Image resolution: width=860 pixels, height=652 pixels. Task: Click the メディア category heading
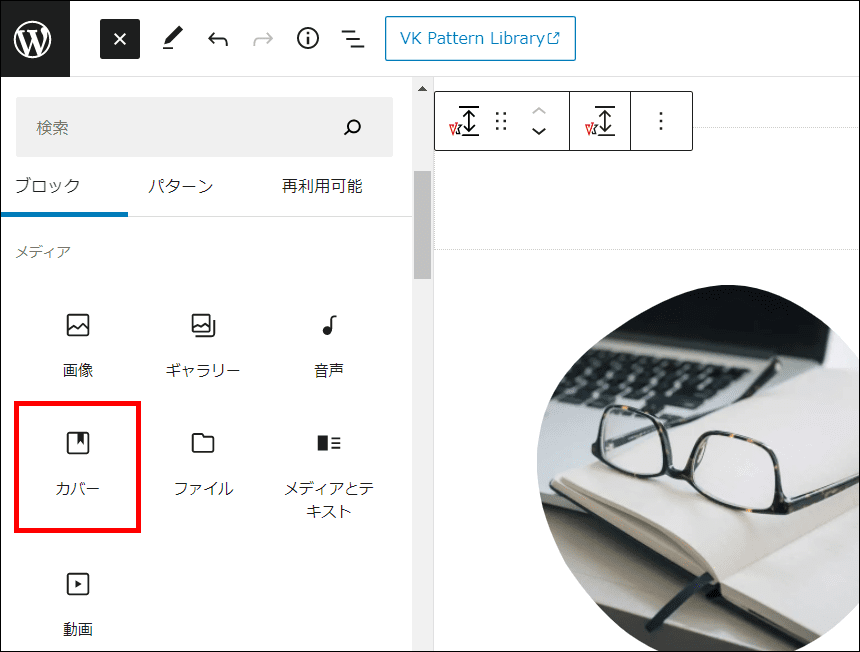43,252
